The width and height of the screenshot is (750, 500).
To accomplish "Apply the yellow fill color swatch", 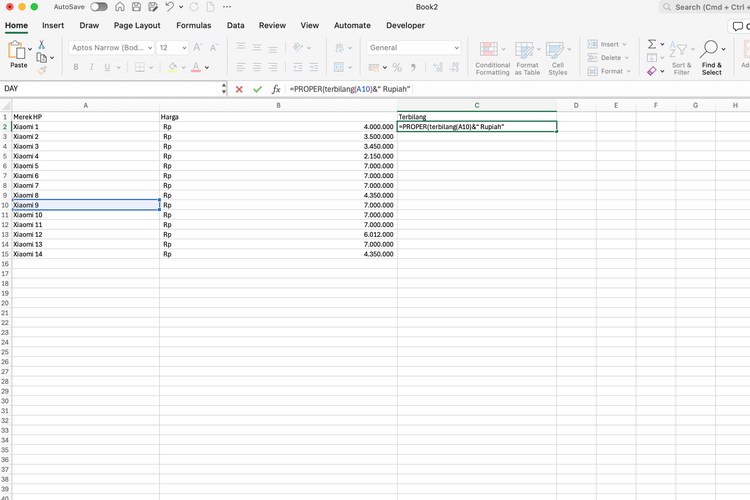I will (x=172, y=68).
